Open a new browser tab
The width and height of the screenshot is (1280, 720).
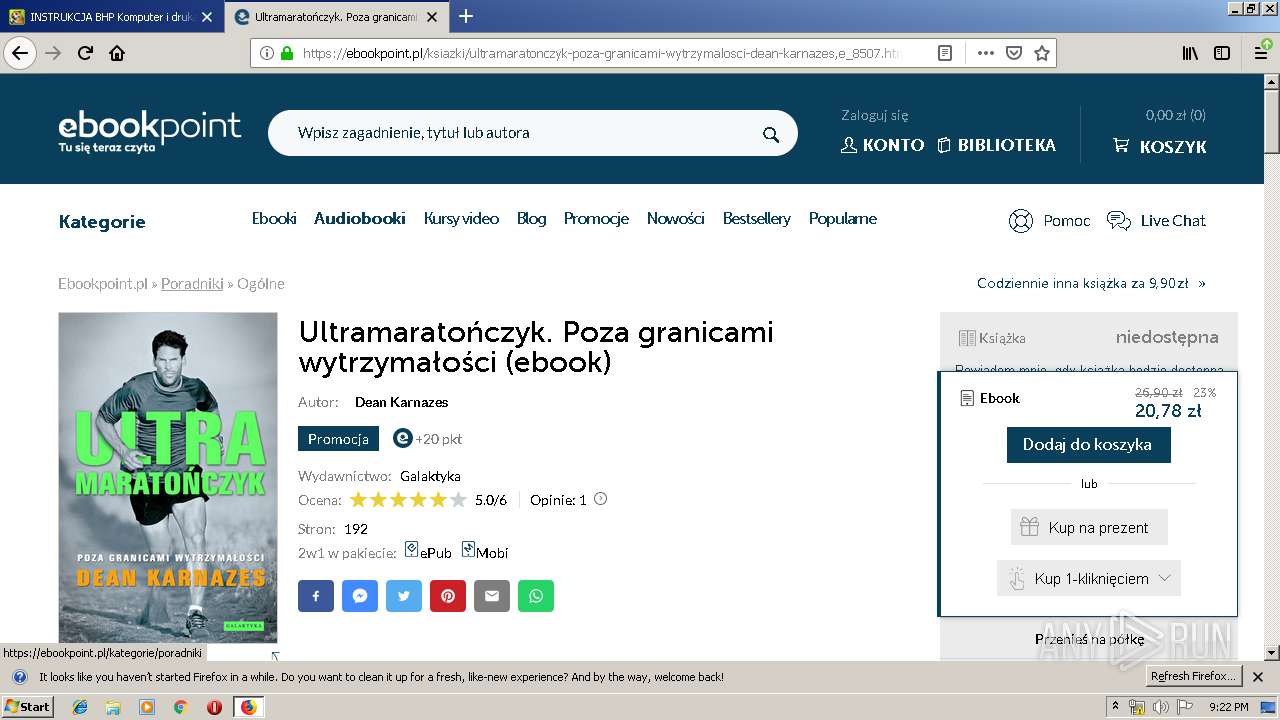(x=466, y=16)
